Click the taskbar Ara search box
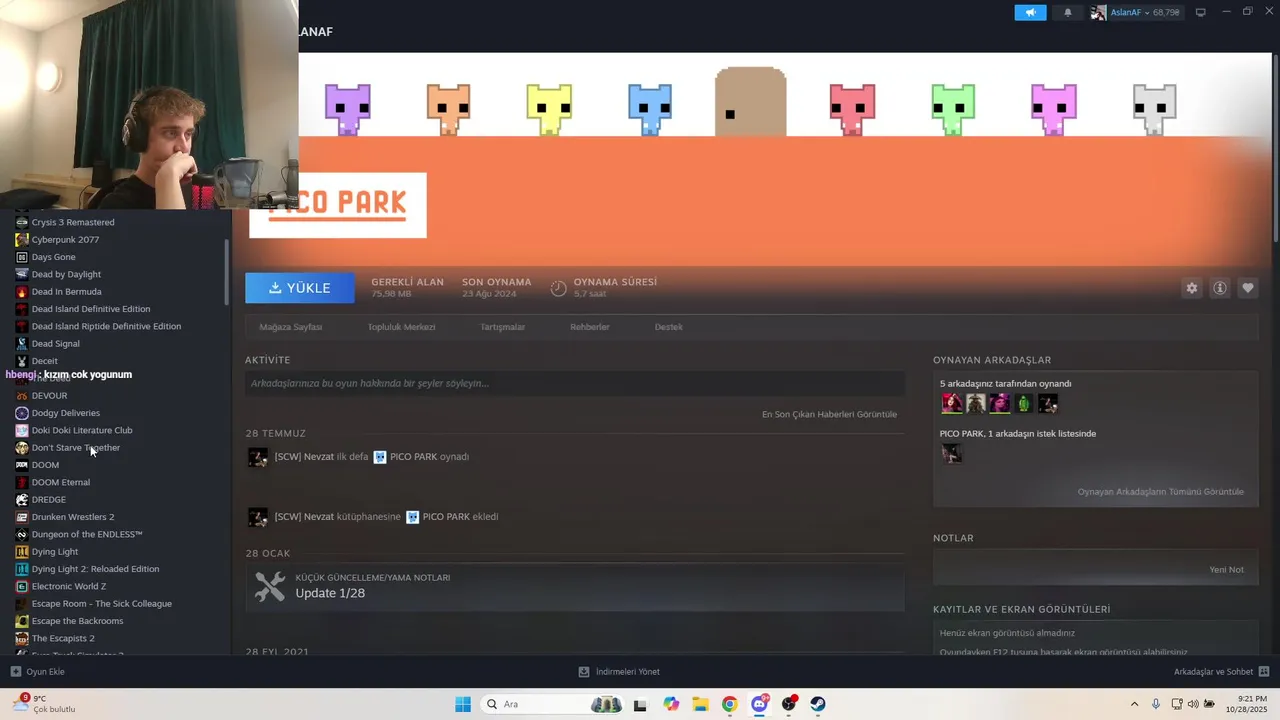This screenshot has height=720, width=1280. pyautogui.click(x=552, y=704)
